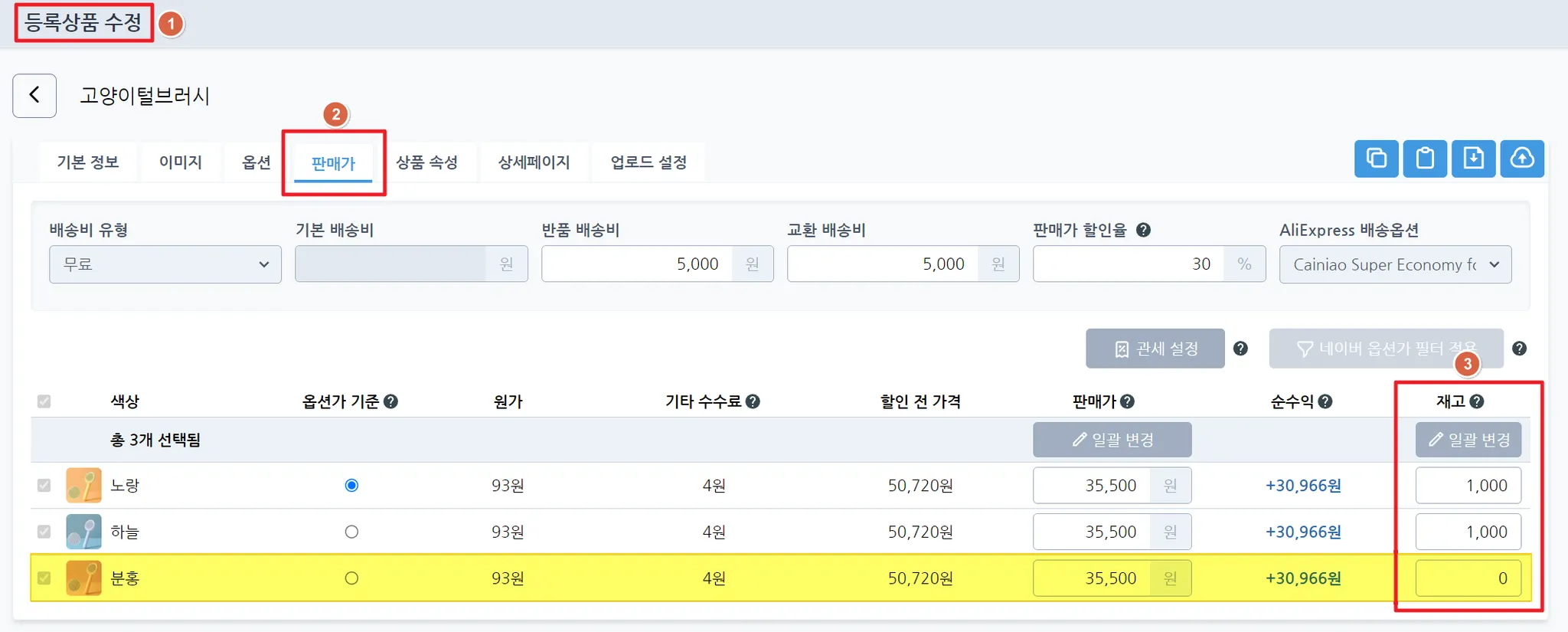Click help icon next to 순수익 header
The image size is (1568, 632).
tap(1325, 401)
